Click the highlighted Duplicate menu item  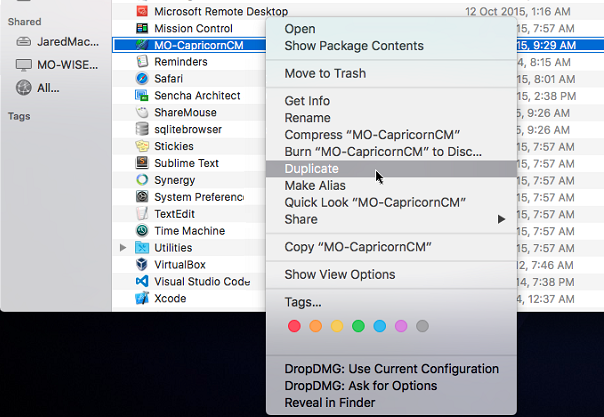(x=391, y=169)
